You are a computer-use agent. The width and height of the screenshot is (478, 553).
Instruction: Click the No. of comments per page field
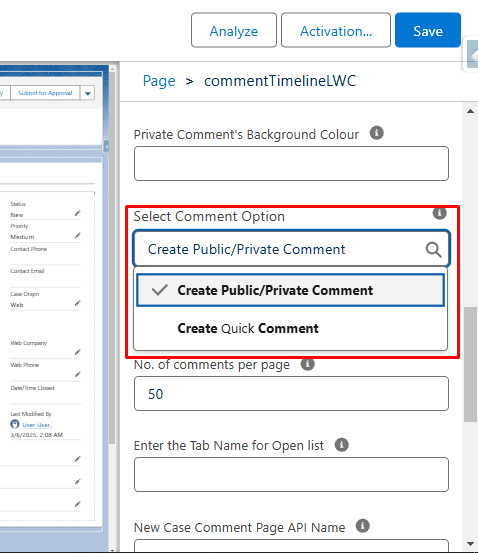(291, 394)
